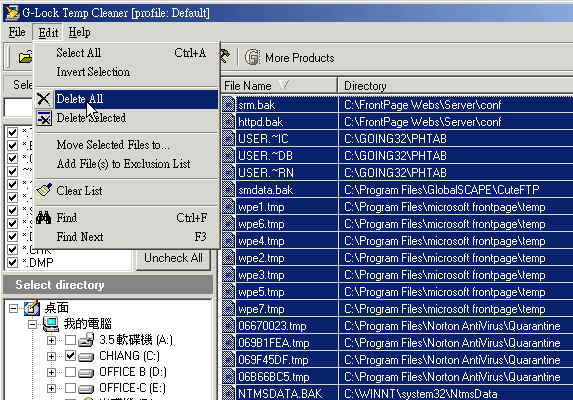The height and width of the screenshot is (400, 573).
Task: Click the G-Lock app icon in title bar
Action: point(12,13)
